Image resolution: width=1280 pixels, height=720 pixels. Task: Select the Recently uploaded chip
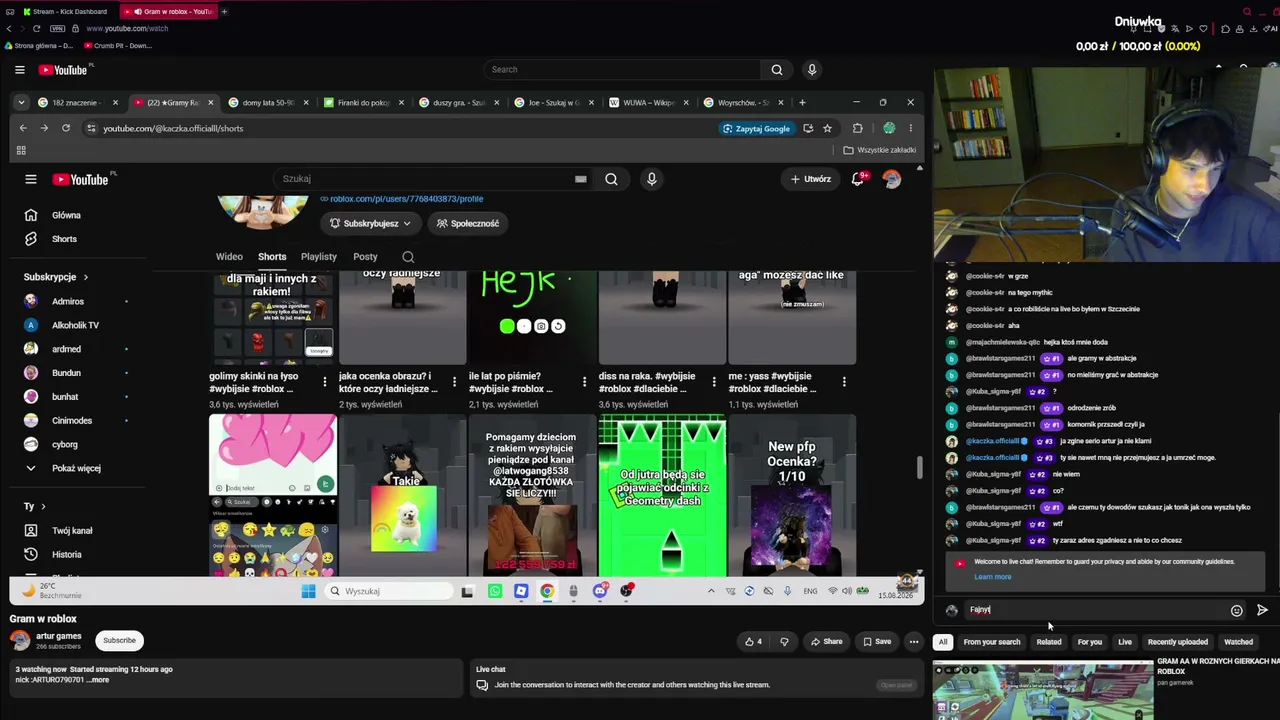pyautogui.click(x=1177, y=642)
